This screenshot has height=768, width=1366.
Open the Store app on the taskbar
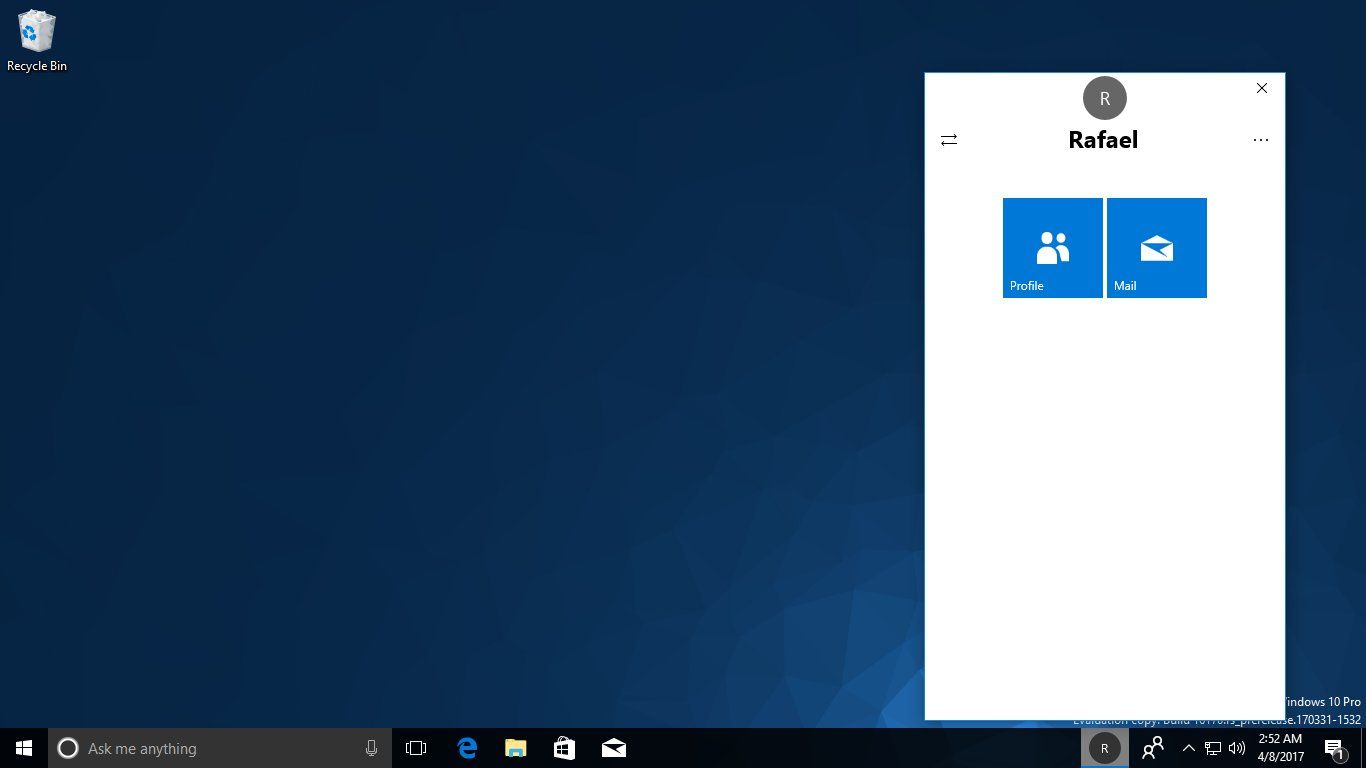click(x=564, y=748)
